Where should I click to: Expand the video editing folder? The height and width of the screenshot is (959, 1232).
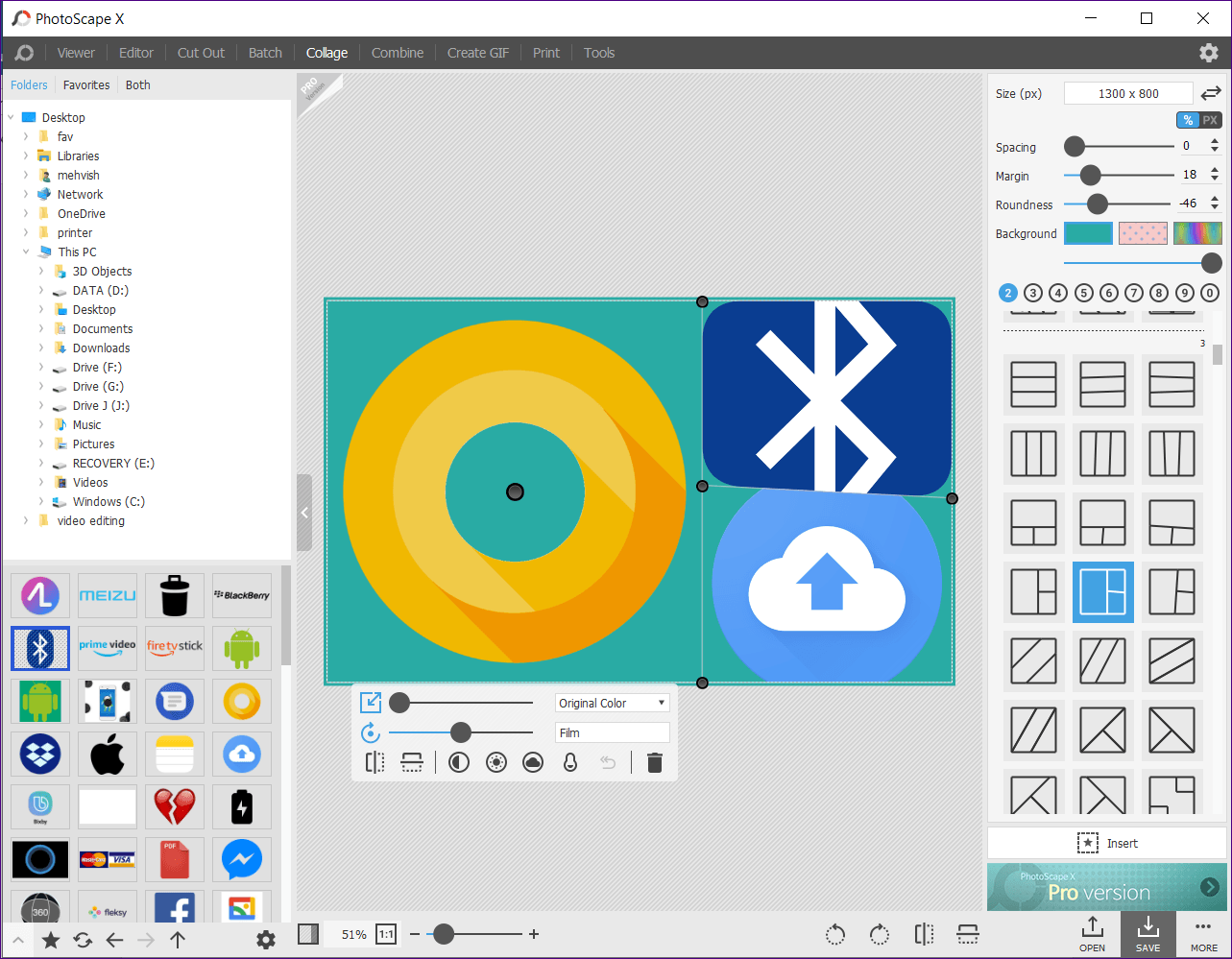(26, 520)
